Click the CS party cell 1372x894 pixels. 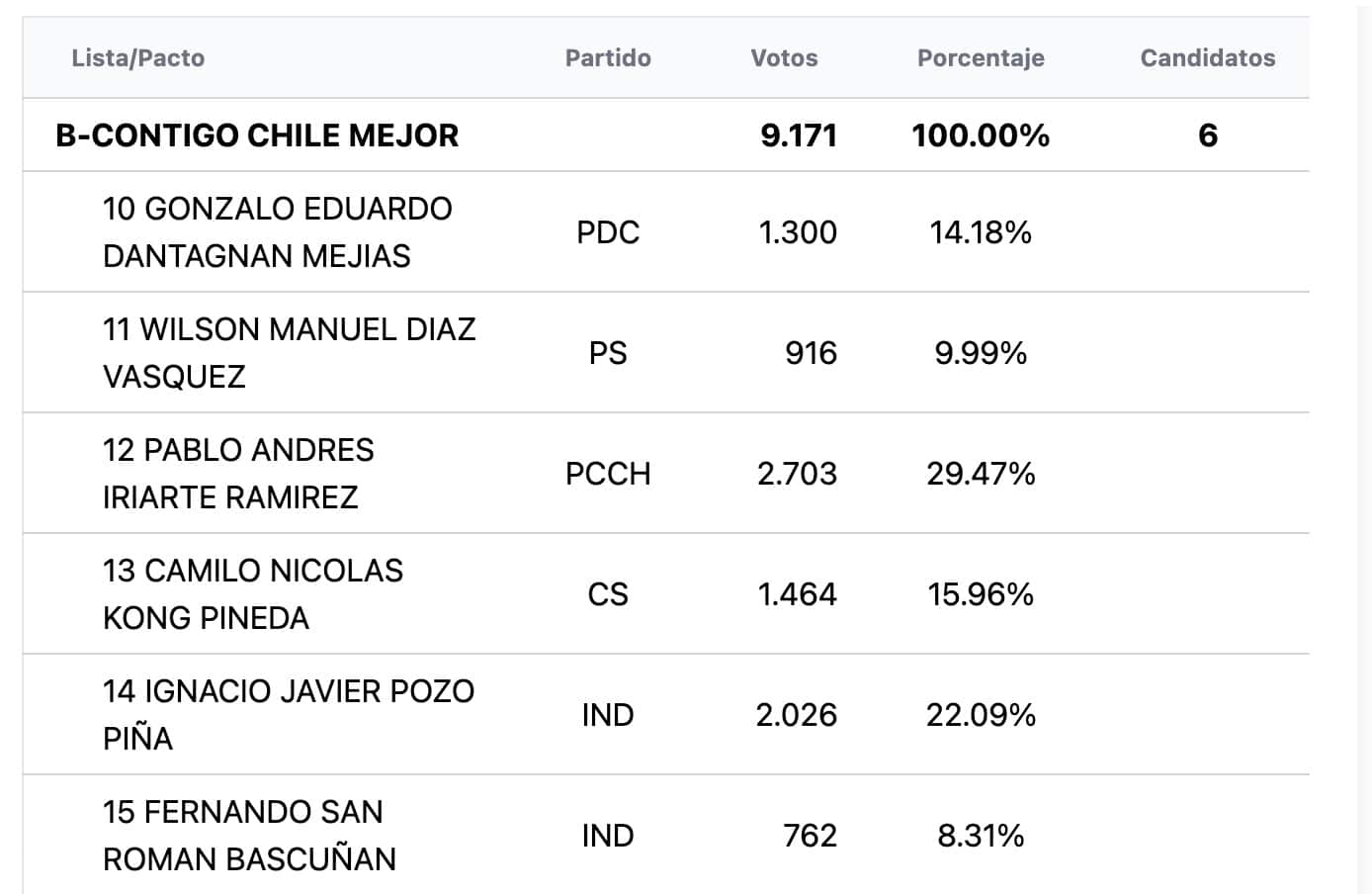(x=608, y=594)
